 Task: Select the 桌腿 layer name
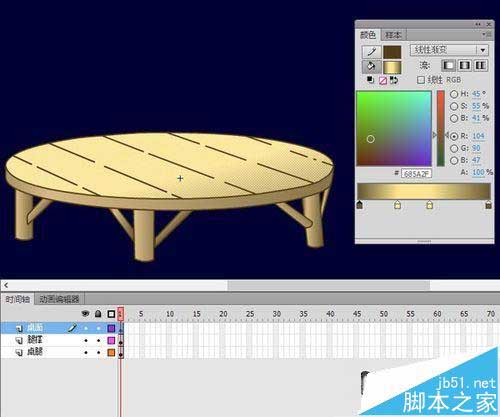click(35, 352)
